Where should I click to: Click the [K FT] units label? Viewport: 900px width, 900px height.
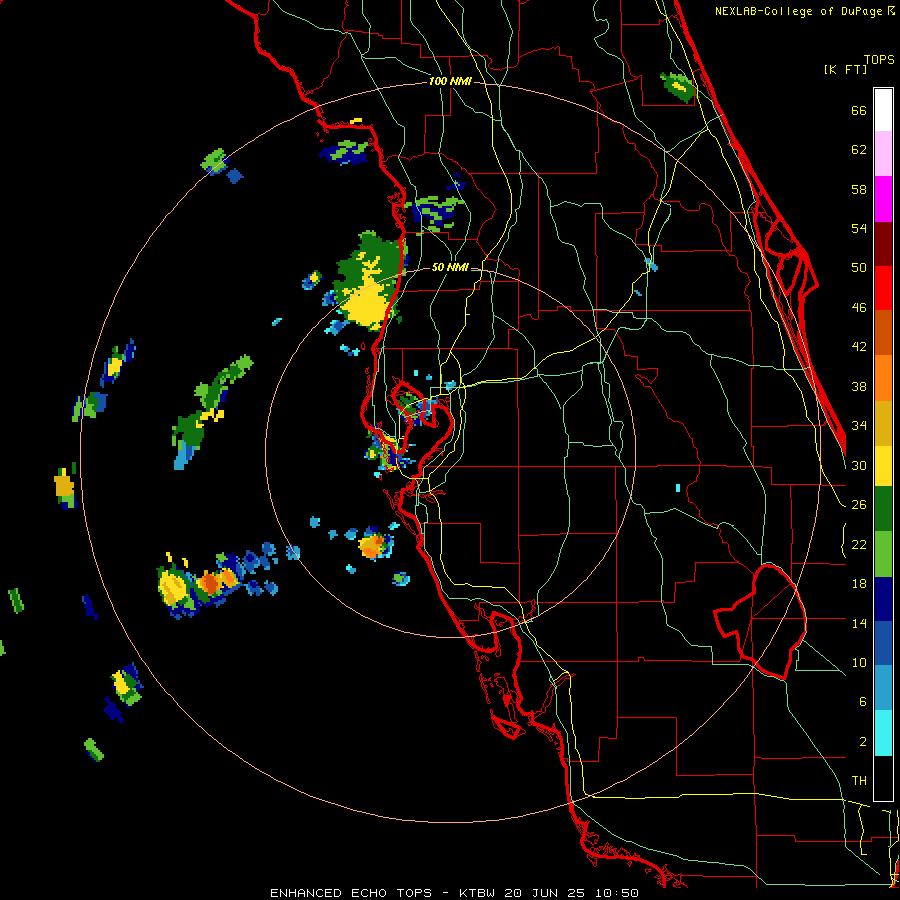point(845,69)
